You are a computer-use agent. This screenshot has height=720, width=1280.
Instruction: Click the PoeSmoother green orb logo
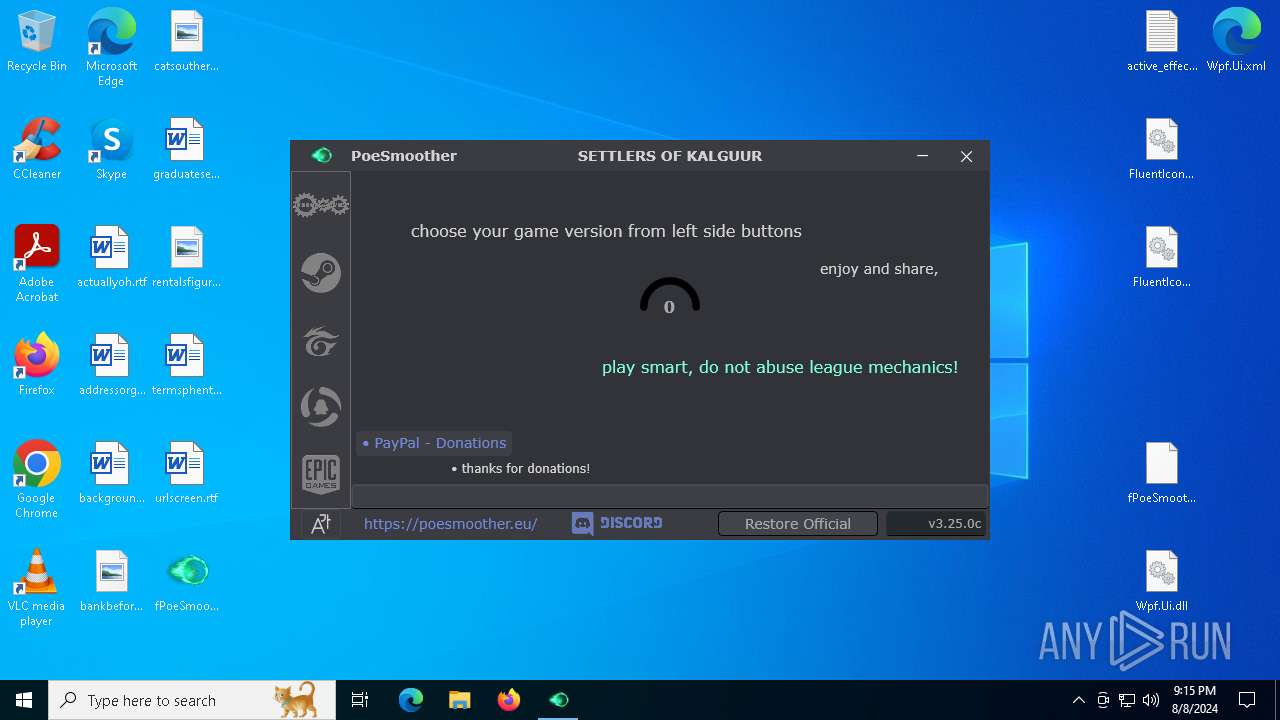tap(321, 156)
